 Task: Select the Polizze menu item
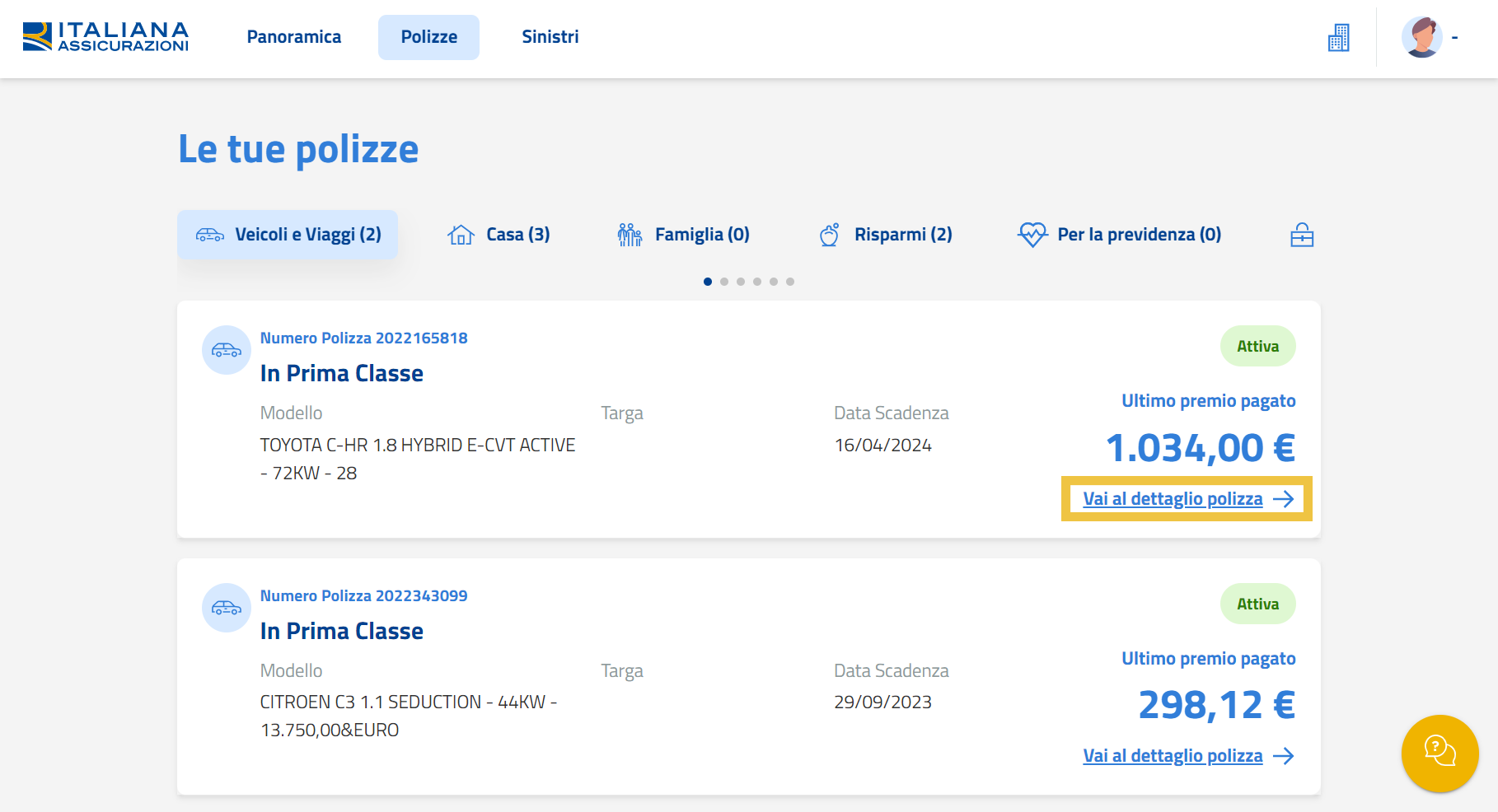428,37
